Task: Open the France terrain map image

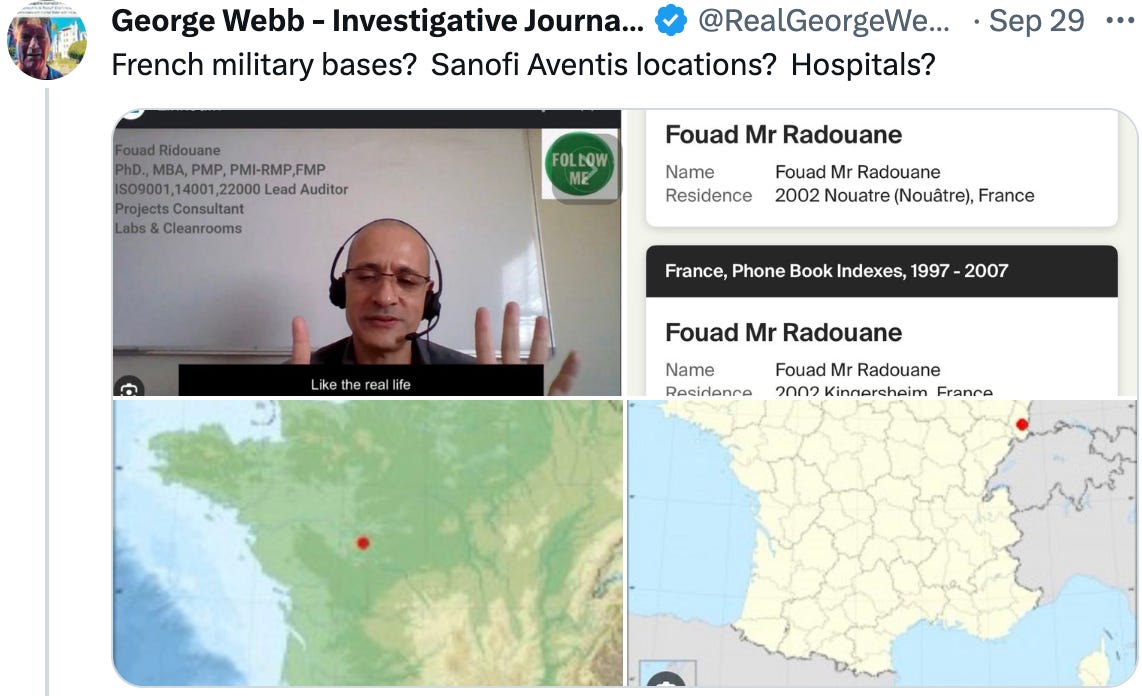Action: (x=368, y=543)
